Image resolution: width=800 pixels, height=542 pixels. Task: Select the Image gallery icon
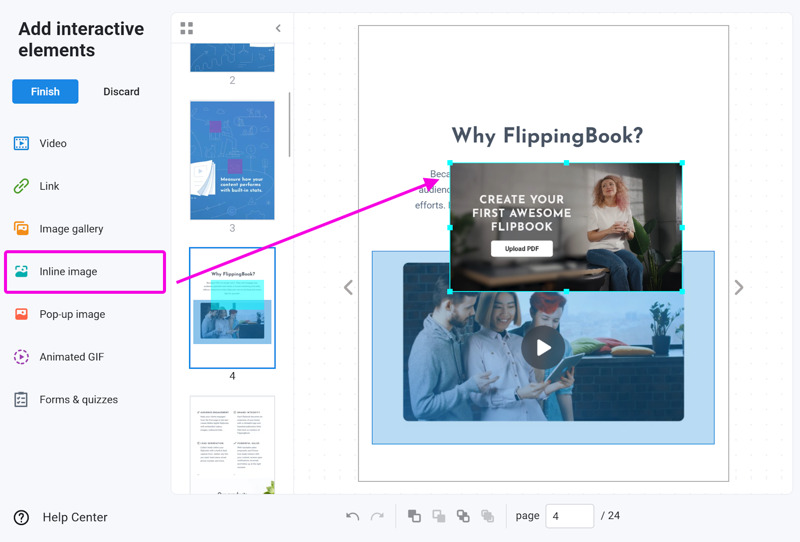click(21, 229)
